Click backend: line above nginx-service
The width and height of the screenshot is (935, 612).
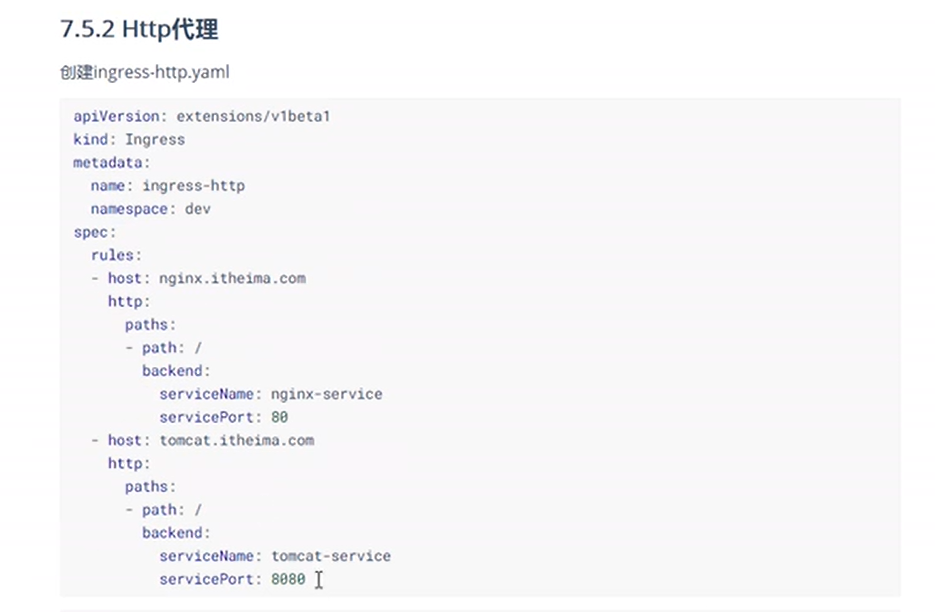coord(176,371)
